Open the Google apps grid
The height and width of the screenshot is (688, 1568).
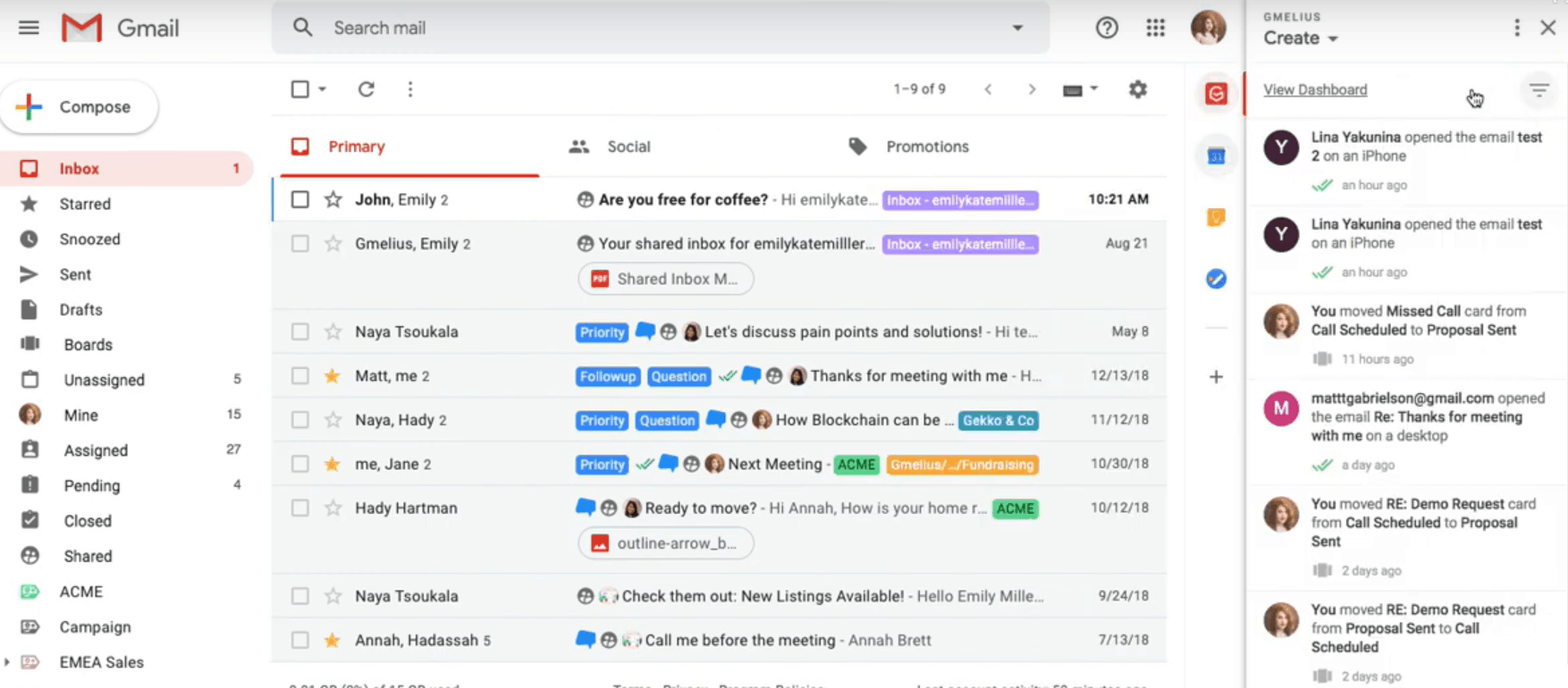click(1156, 28)
